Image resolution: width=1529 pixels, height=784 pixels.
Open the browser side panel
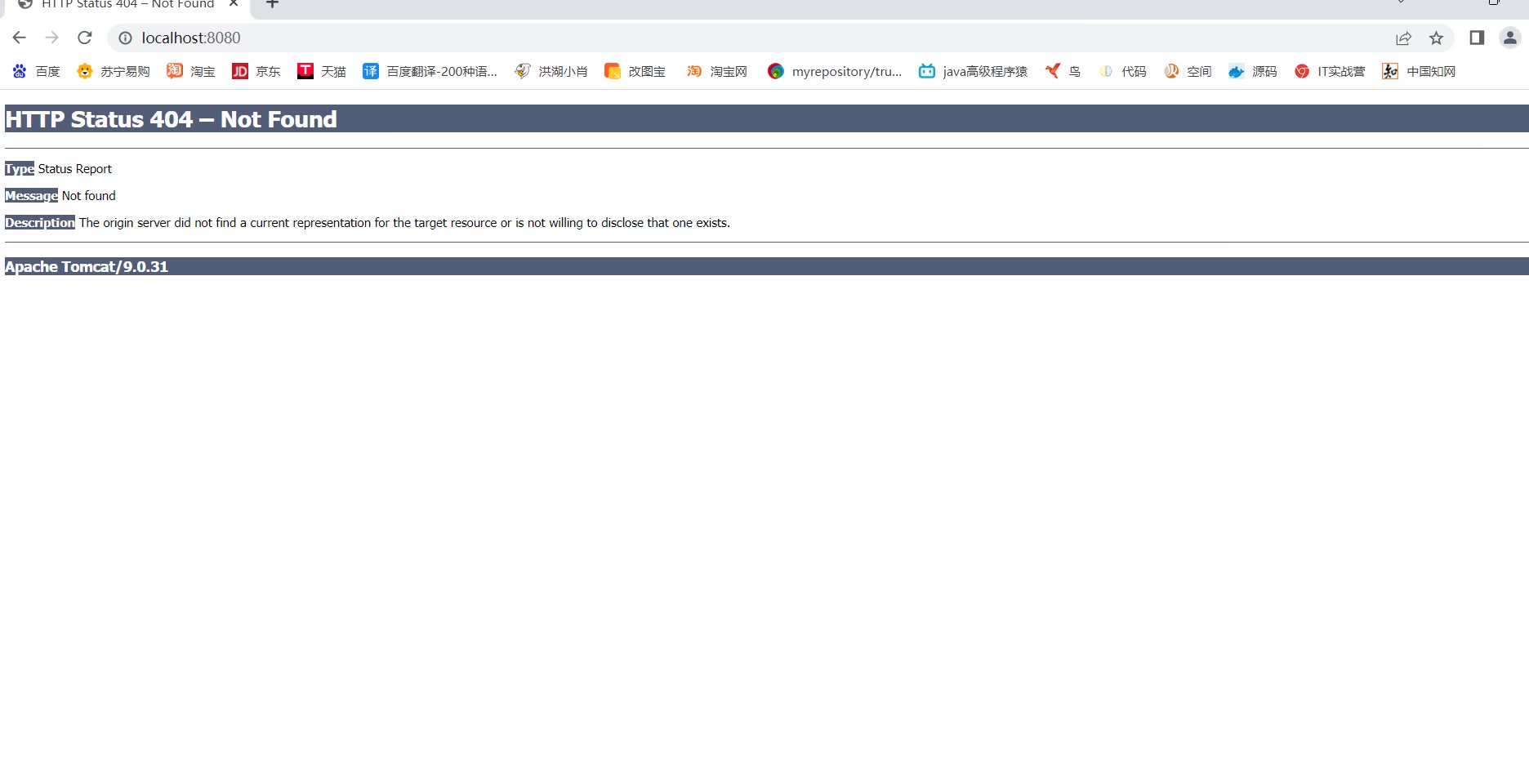1477,38
